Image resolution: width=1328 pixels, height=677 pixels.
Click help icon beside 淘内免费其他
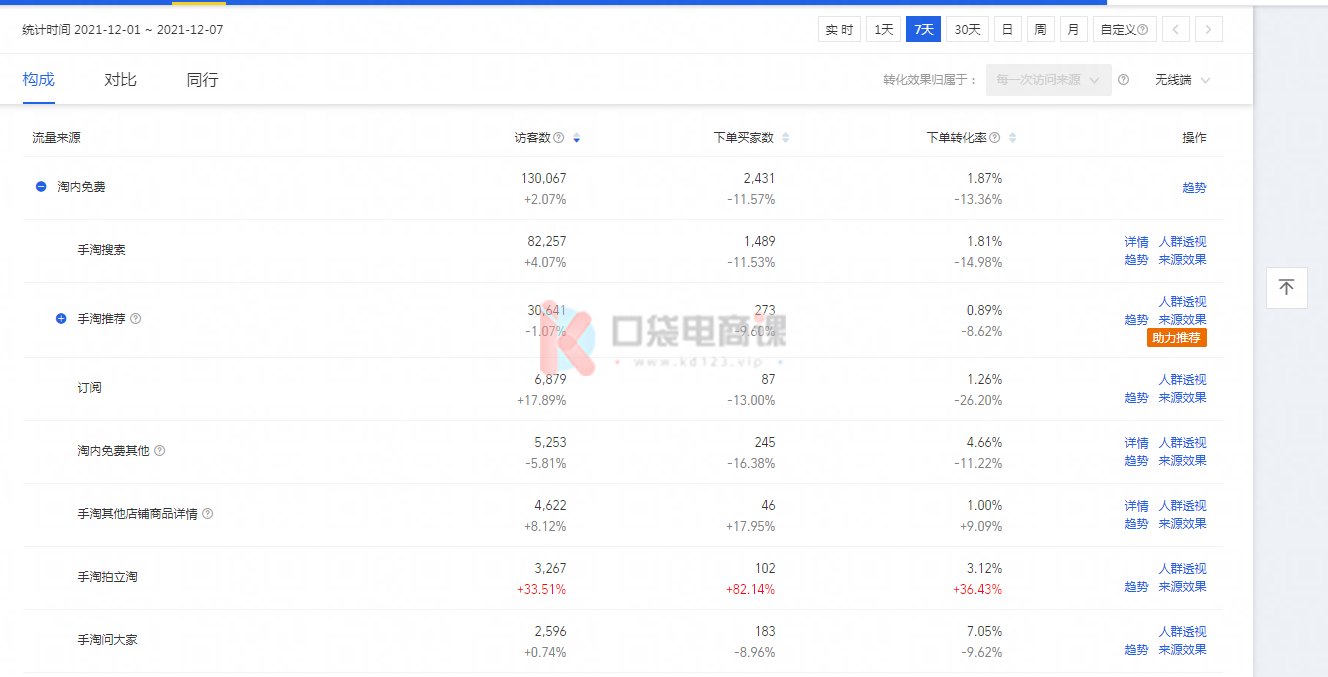click(160, 451)
